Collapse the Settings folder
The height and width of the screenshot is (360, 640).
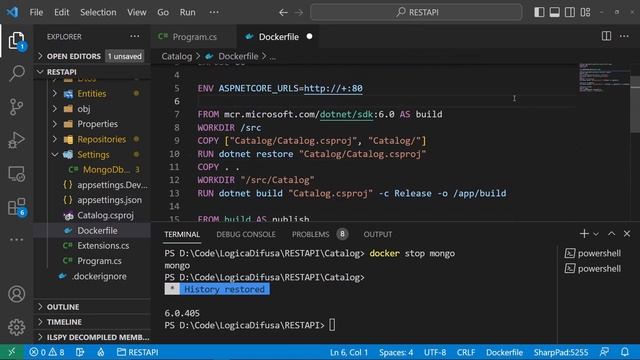point(92,154)
